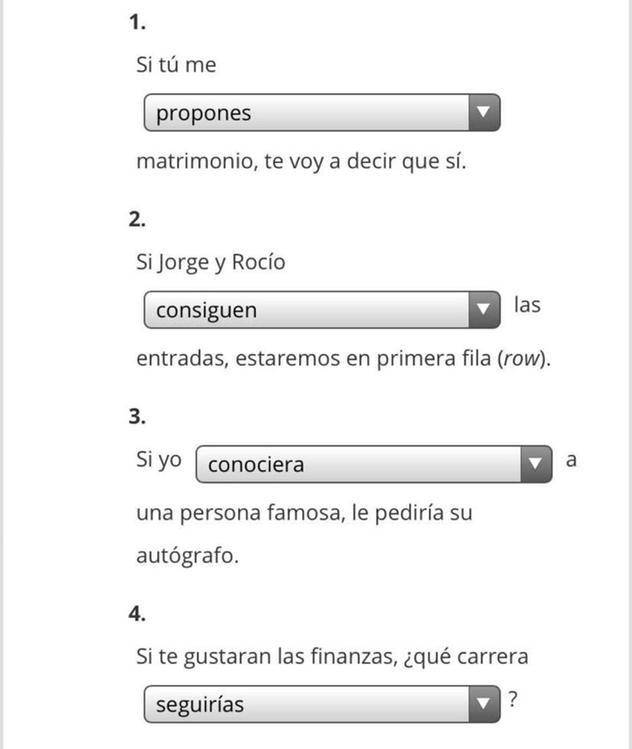The image size is (632, 749).
Task: Click the arrow on the 'consiguen' dropdown
Action: pyautogui.click(x=484, y=310)
